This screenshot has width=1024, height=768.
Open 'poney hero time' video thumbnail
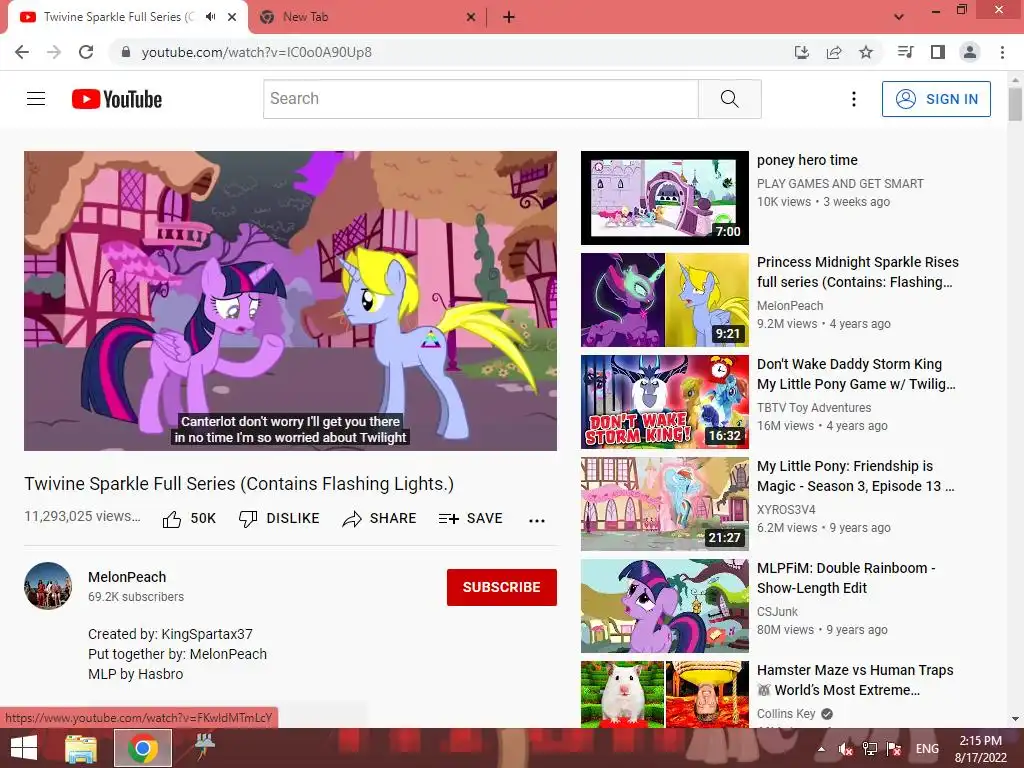[664, 198]
